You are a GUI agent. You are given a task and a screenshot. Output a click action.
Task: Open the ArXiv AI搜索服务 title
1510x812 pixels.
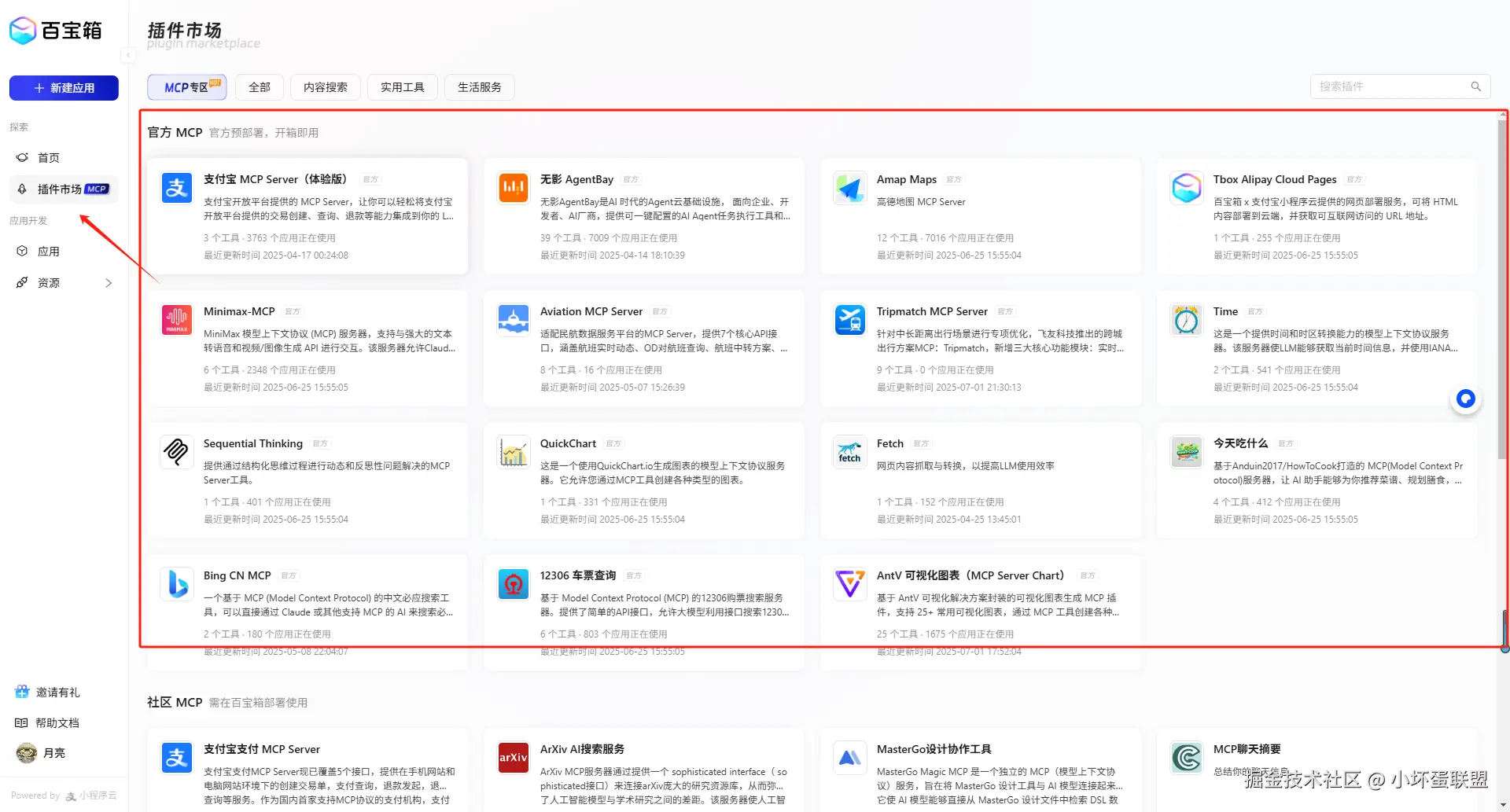(583, 749)
